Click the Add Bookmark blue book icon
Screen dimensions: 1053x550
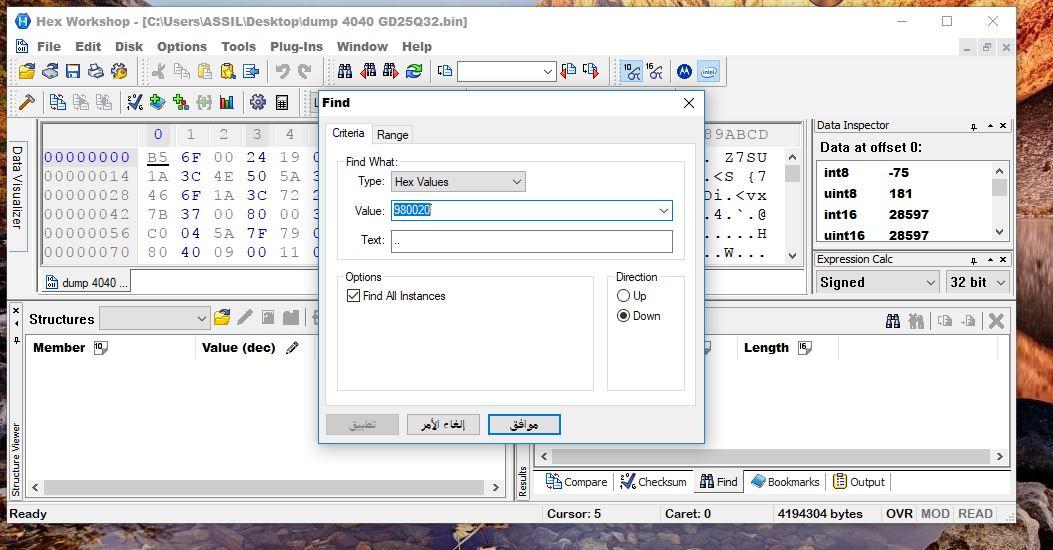coord(157,102)
